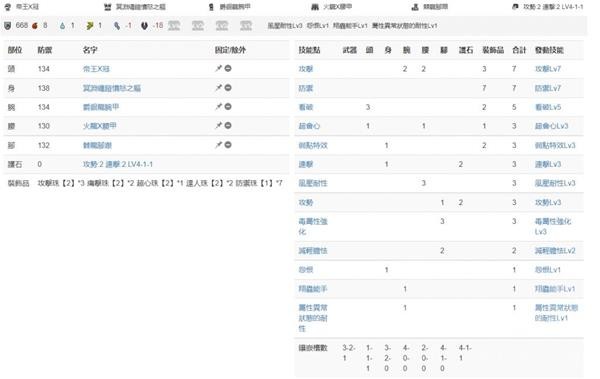
Task: Open the 看破Lv5 activated skill link
Action: pyautogui.click(x=548, y=107)
